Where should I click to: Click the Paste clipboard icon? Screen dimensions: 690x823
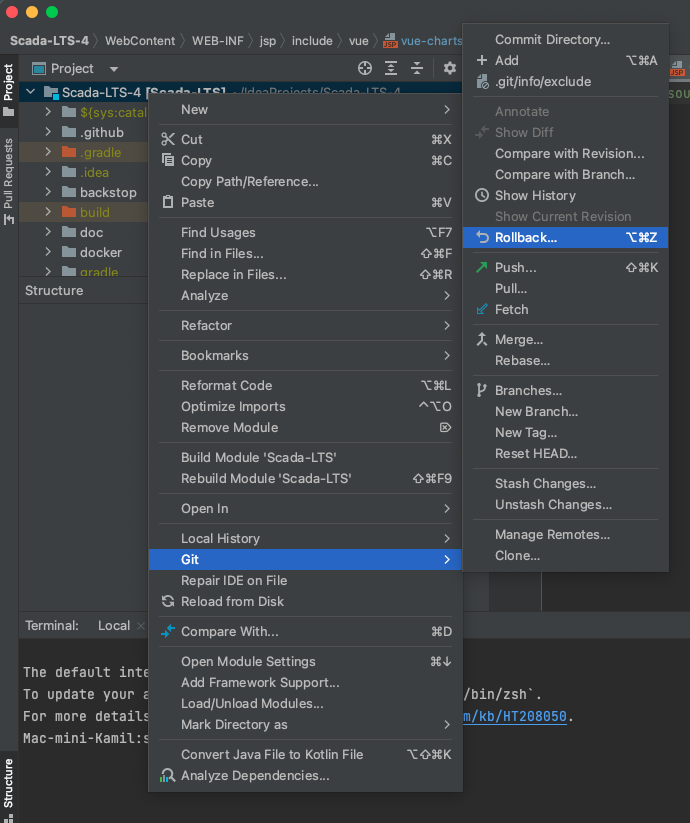(168, 202)
